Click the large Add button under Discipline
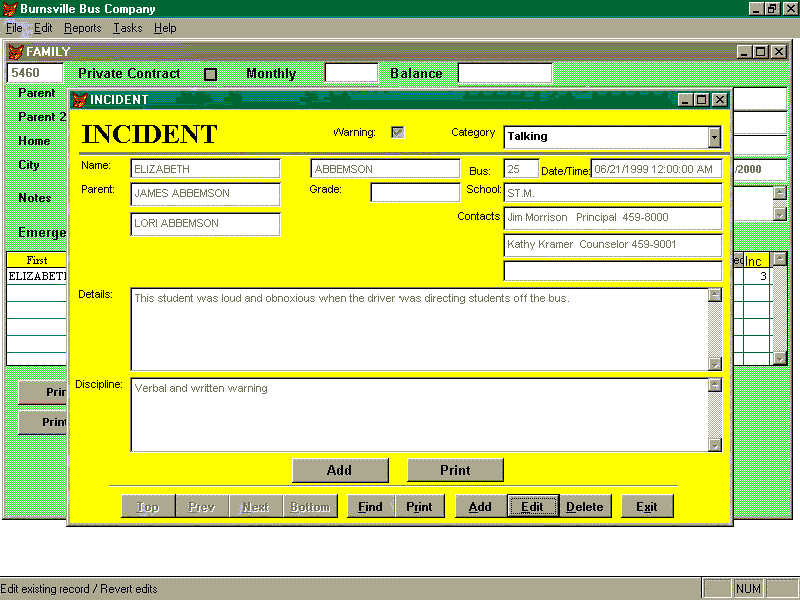Image resolution: width=800 pixels, height=600 pixels. (340, 470)
